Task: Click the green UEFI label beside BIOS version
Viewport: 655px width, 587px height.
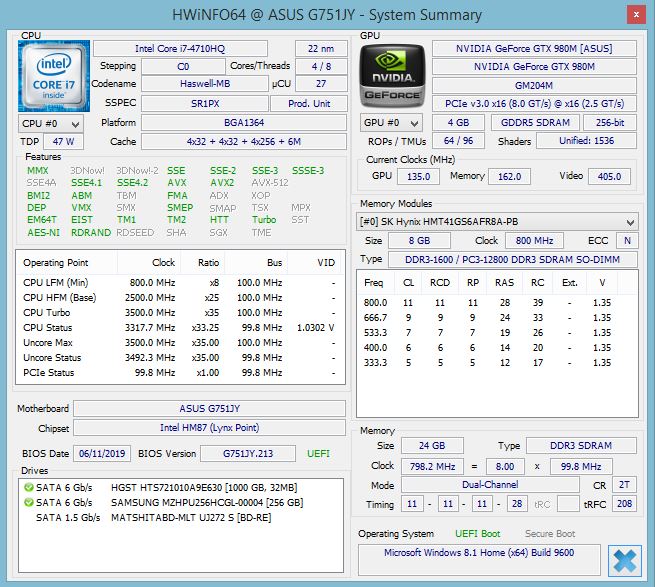Action: click(318, 454)
